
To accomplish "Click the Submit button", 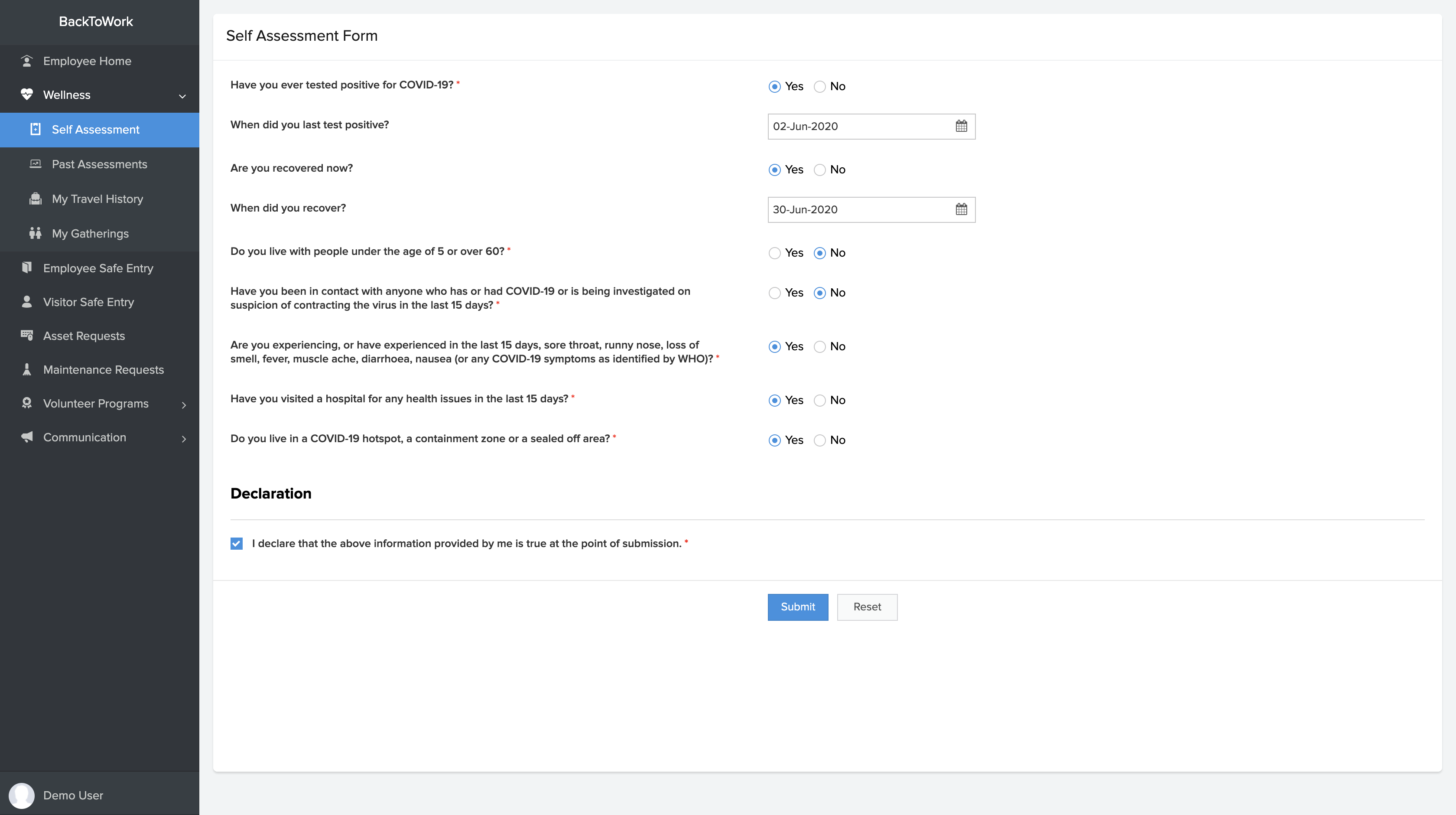I will click(x=797, y=607).
